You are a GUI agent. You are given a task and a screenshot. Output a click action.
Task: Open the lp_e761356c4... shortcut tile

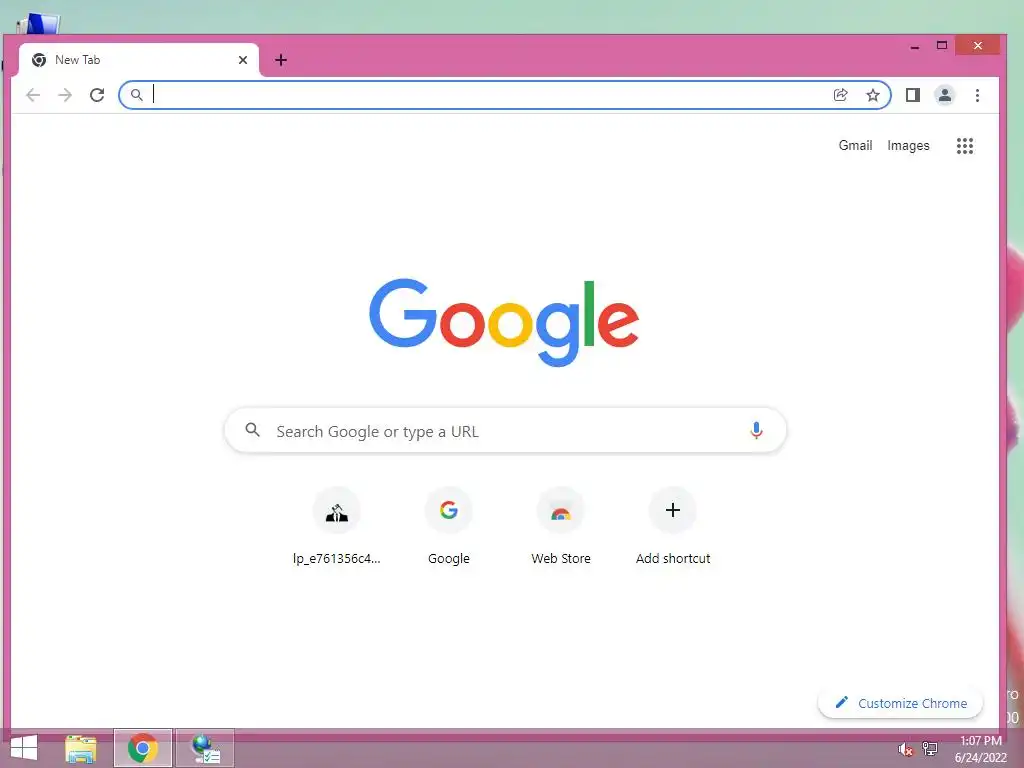(x=336, y=526)
